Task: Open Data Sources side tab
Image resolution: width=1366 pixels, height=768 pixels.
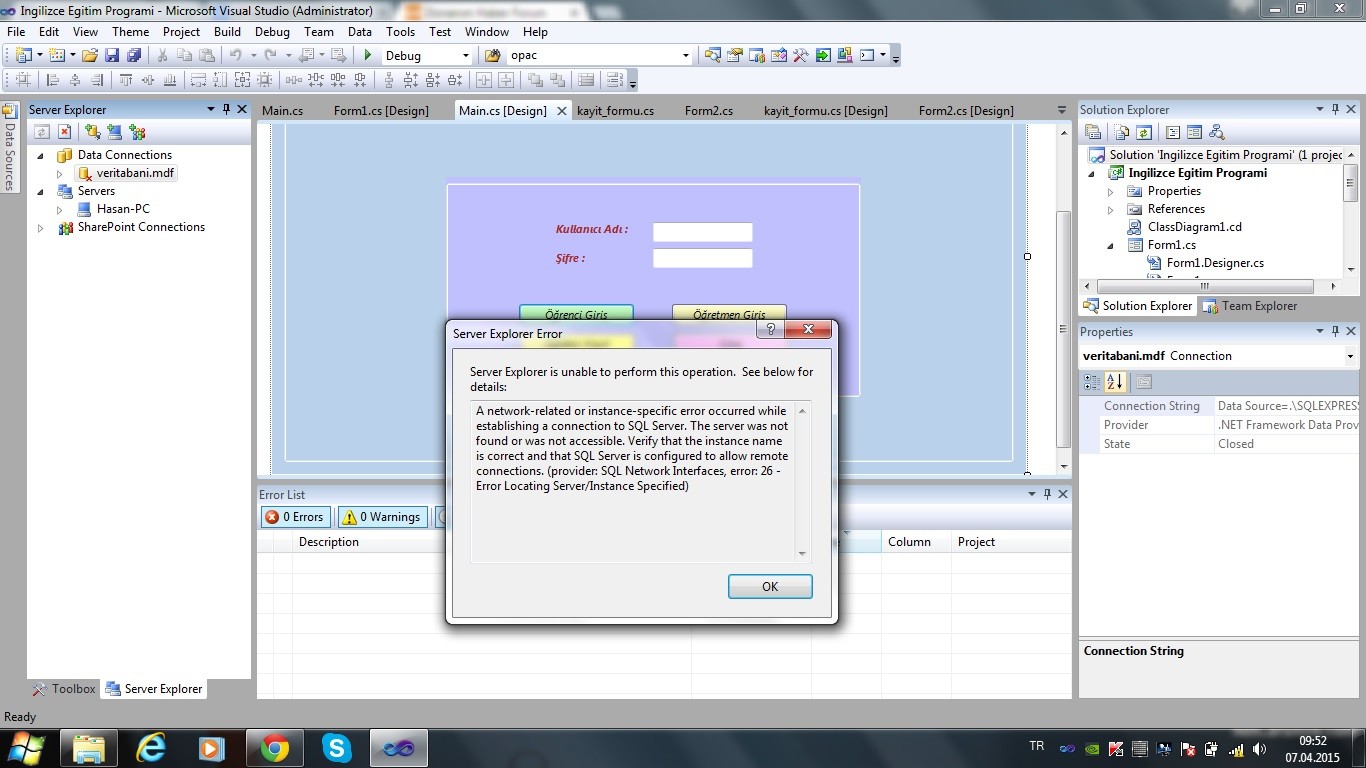Action: [x=10, y=150]
